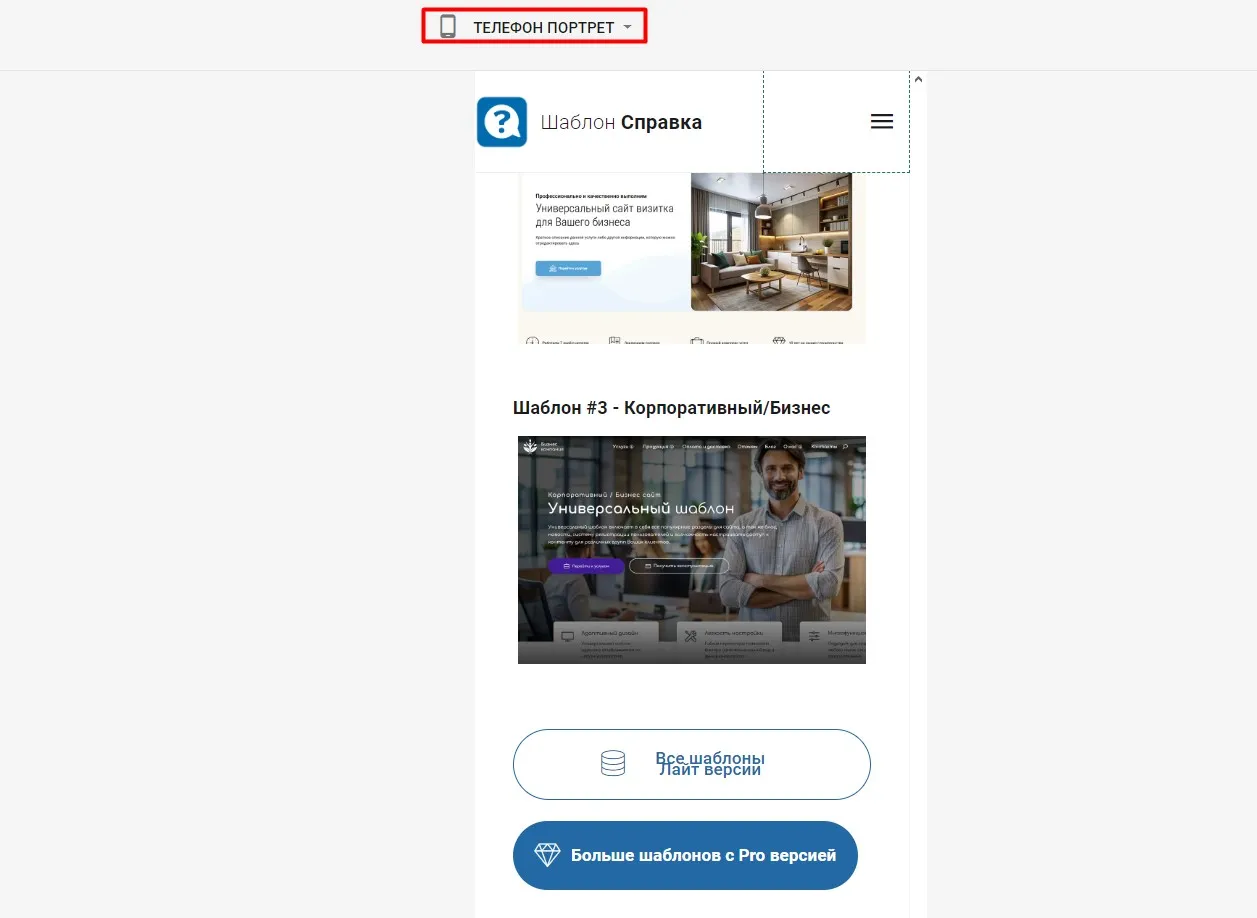Click the phone device icon in the top bar
Viewport: 1257px width, 918px height.
pyautogui.click(x=448, y=27)
